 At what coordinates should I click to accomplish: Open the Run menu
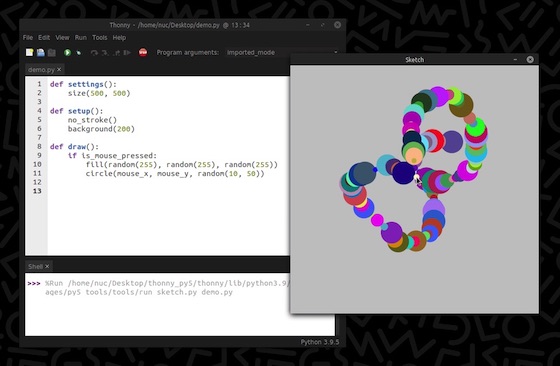pos(81,37)
